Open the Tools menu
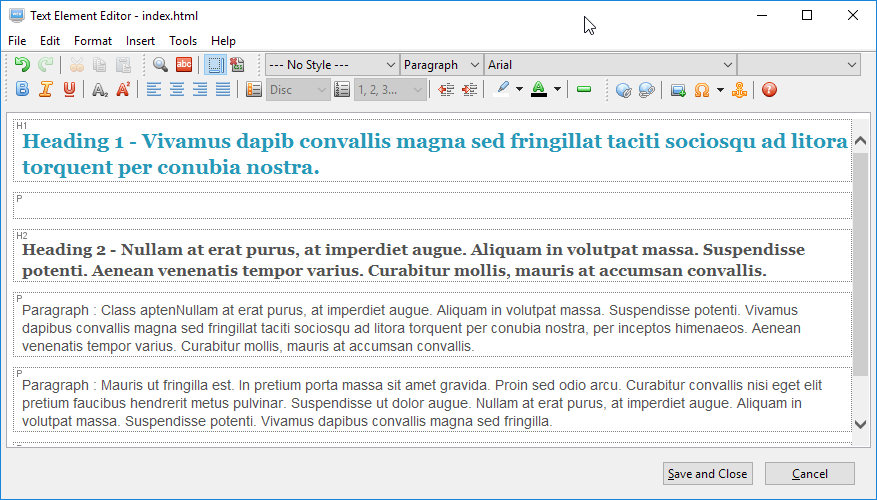This screenshot has height=500, width=877. point(183,41)
